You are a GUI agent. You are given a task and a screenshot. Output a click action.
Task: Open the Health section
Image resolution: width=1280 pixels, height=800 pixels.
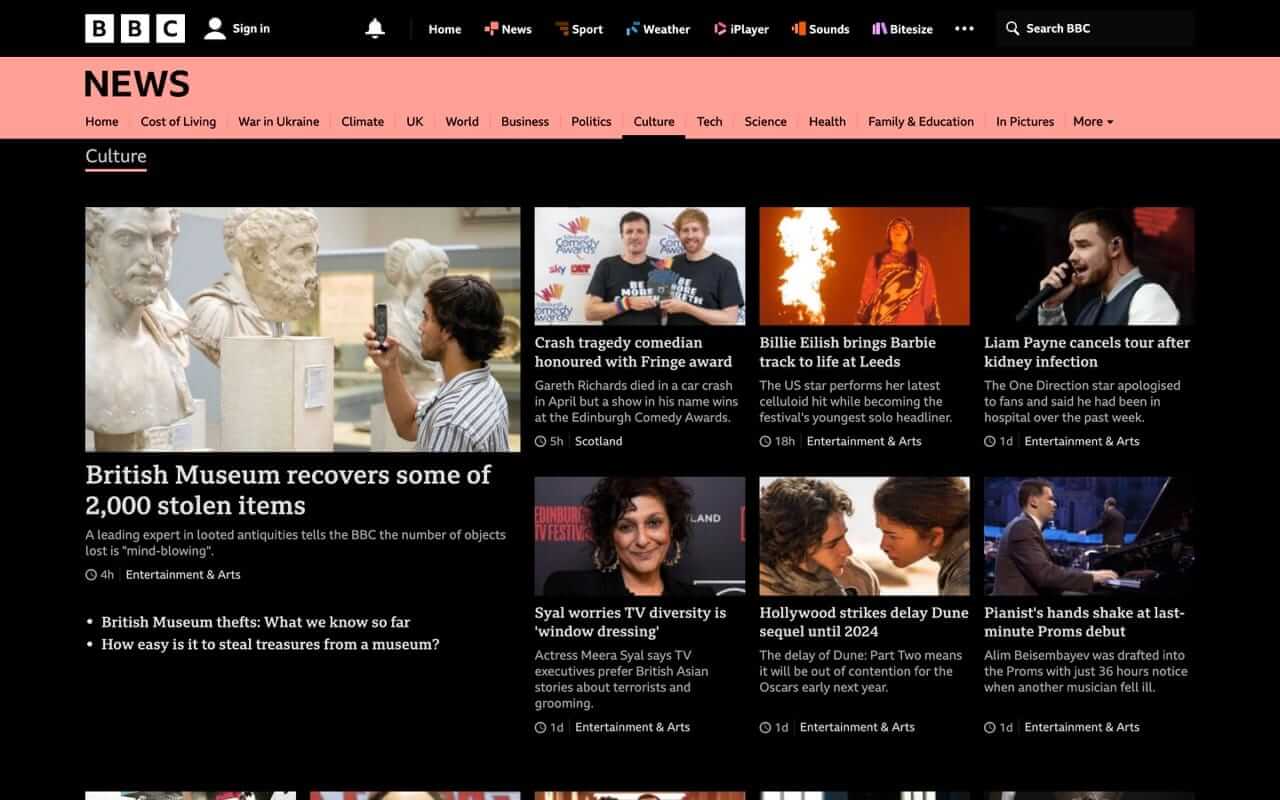click(827, 121)
